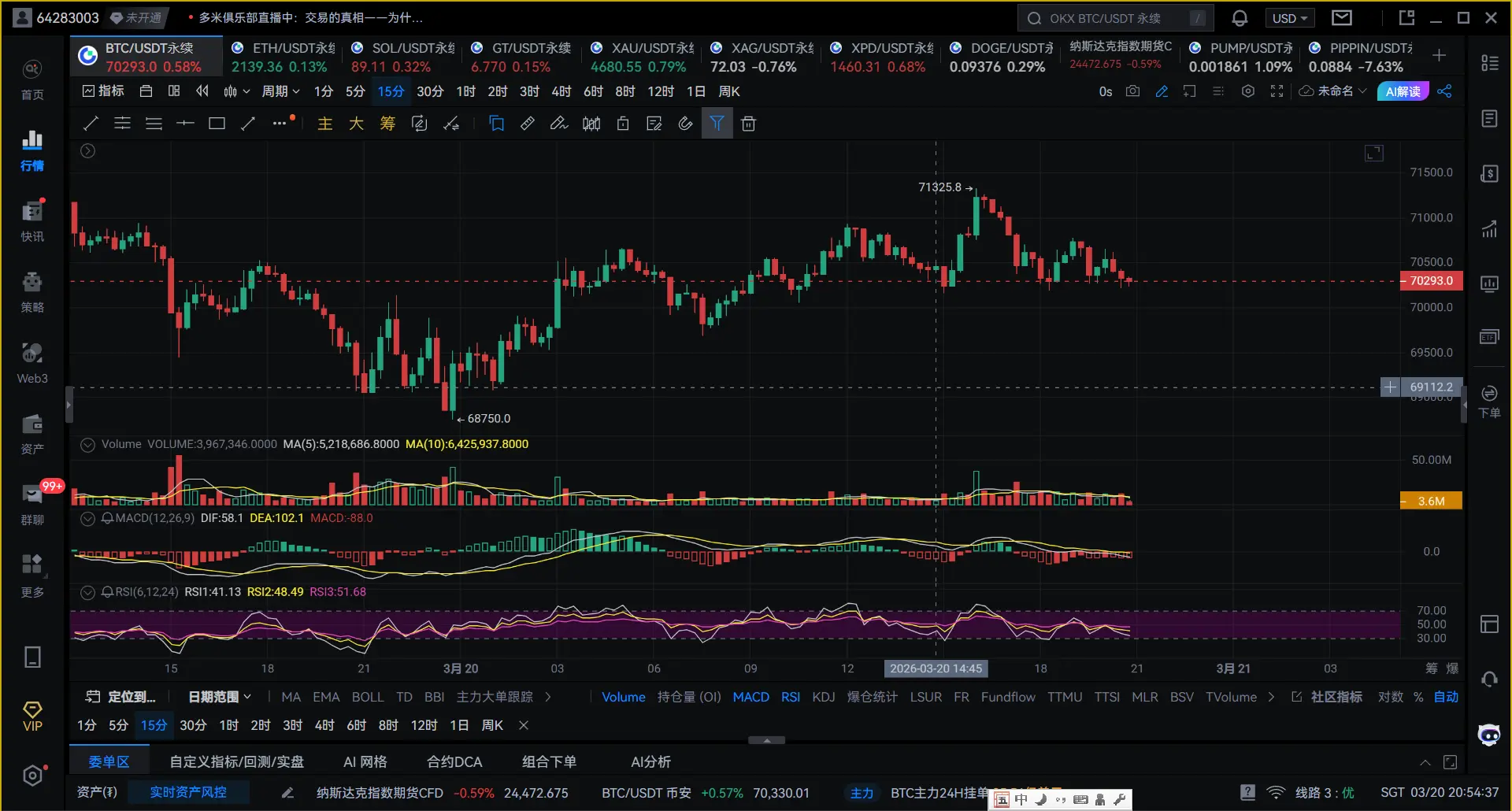The image size is (1512, 811).
Task: Open the 首页 home sidebar icon
Action: [32, 80]
